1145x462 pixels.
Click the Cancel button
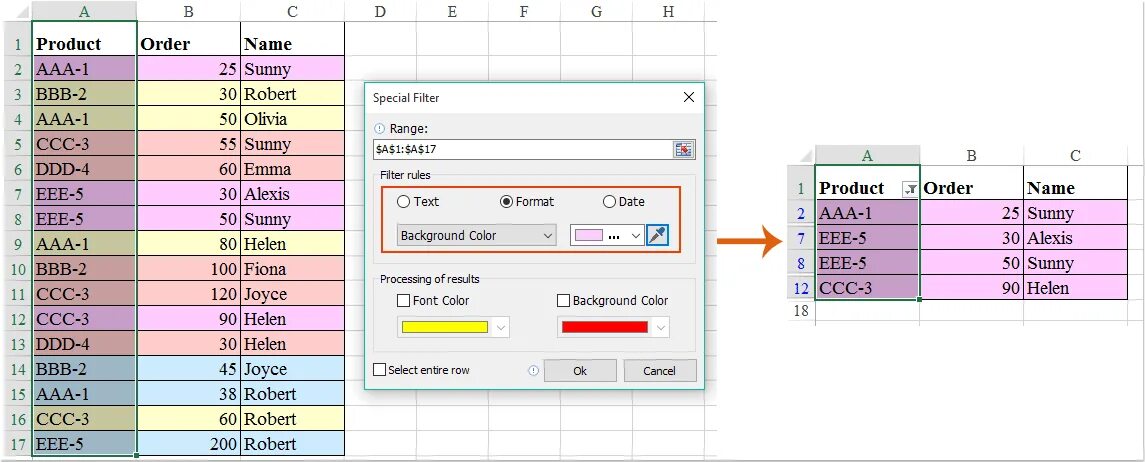tap(659, 371)
